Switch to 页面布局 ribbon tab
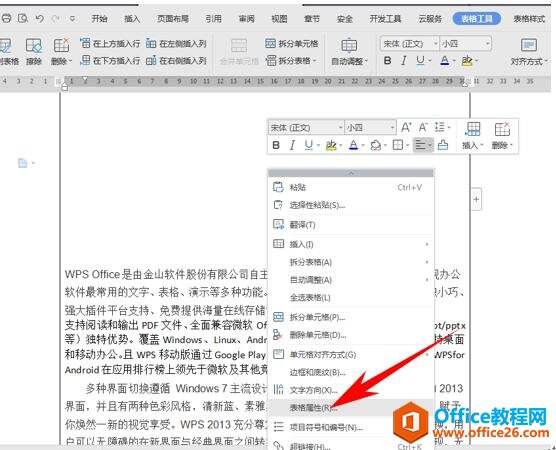Viewport: 556px width, 450px height. click(x=173, y=18)
